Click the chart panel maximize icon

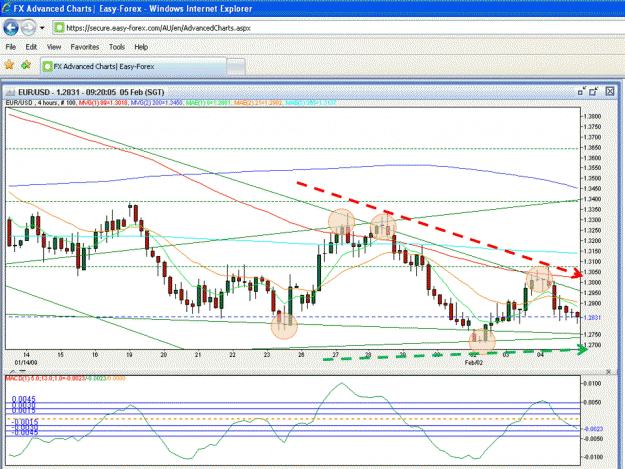pos(594,91)
